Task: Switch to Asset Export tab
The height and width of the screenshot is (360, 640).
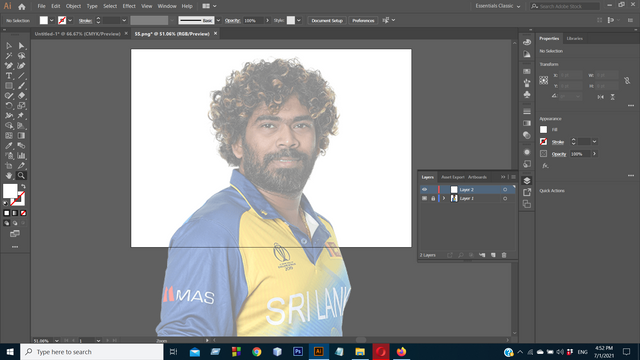Action: [x=453, y=177]
